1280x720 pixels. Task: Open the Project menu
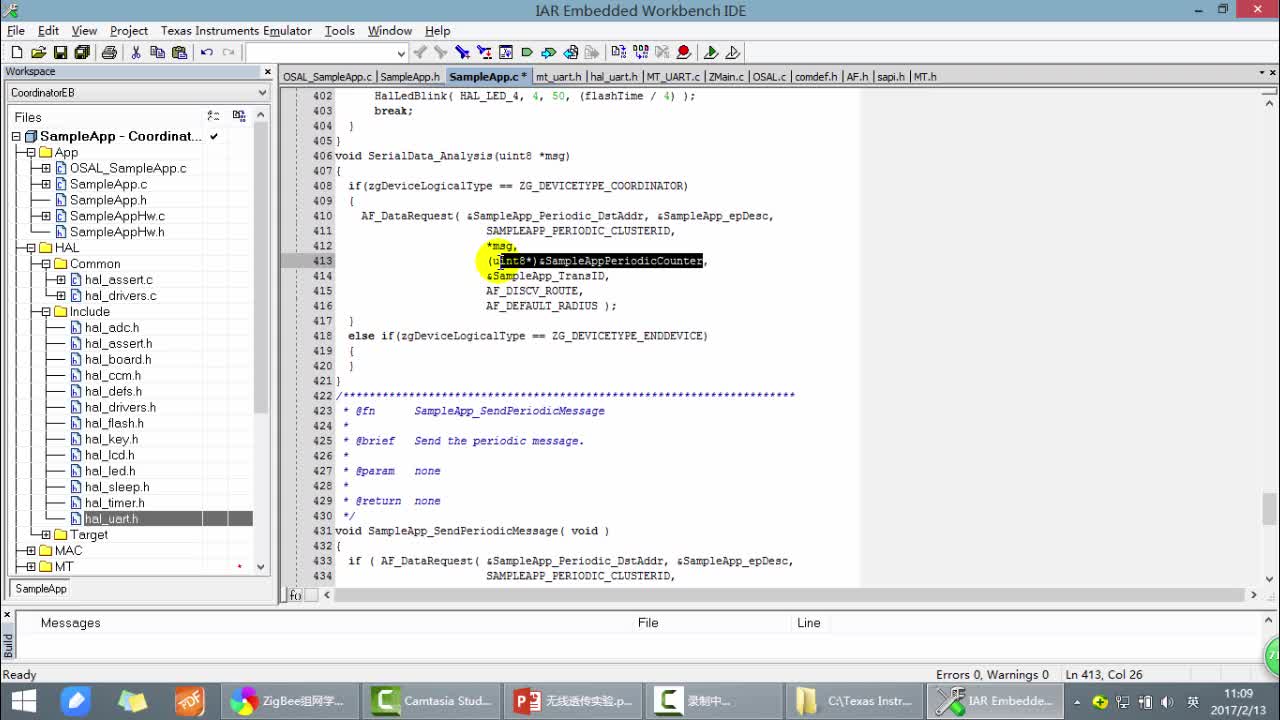tap(129, 31)
